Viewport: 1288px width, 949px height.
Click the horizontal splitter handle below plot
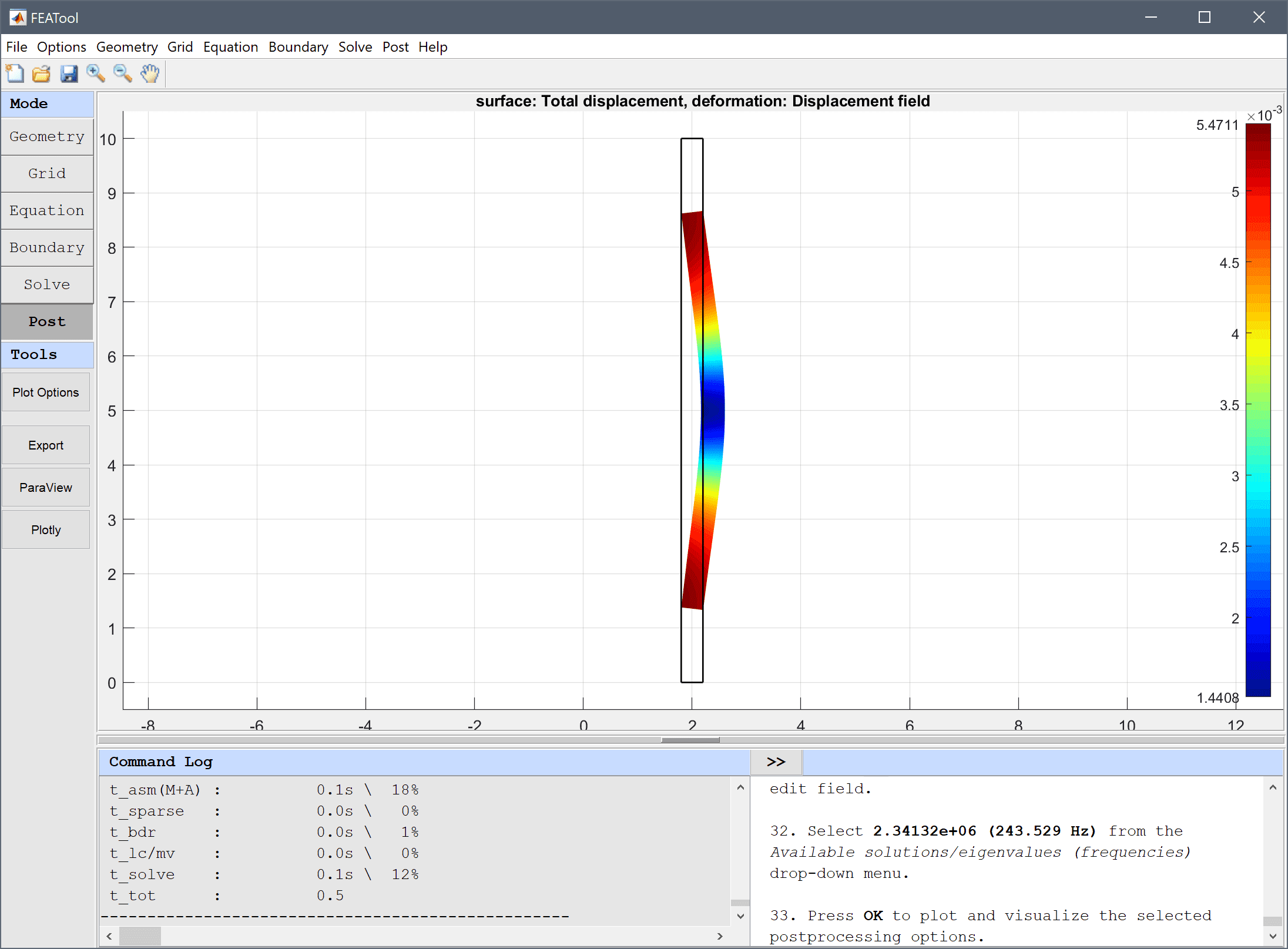(690, 740)
